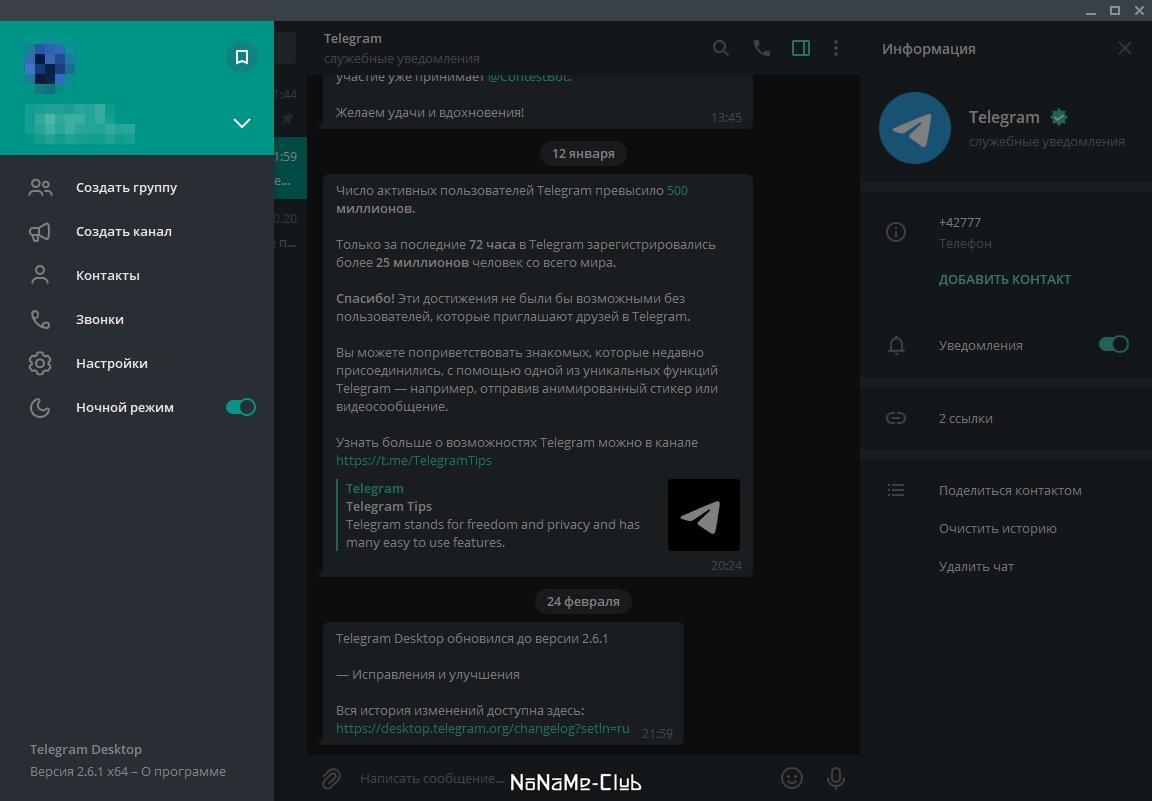1152x801 pixels.
Task: Select Создать группу menu item
Action: [137, 187]
